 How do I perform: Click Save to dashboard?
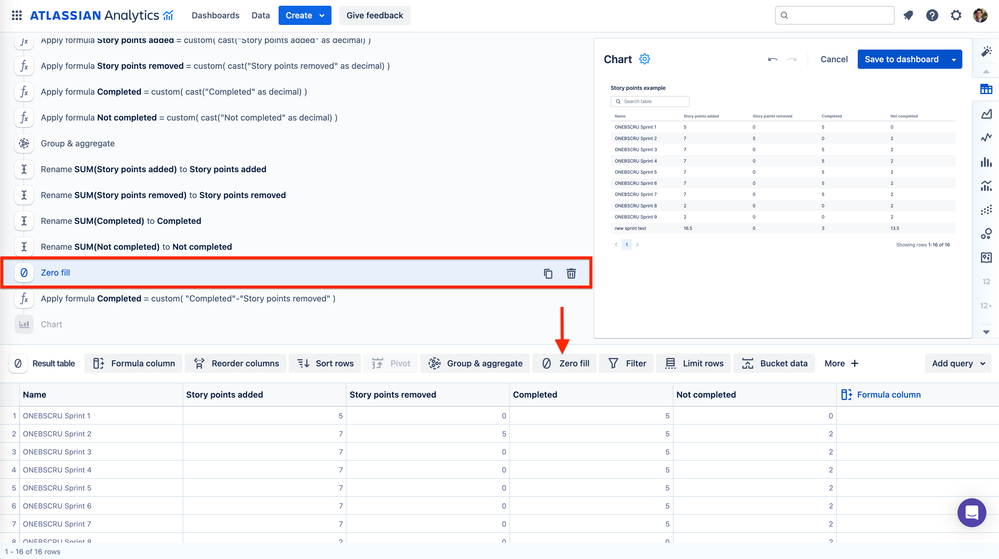click(902, 59)
